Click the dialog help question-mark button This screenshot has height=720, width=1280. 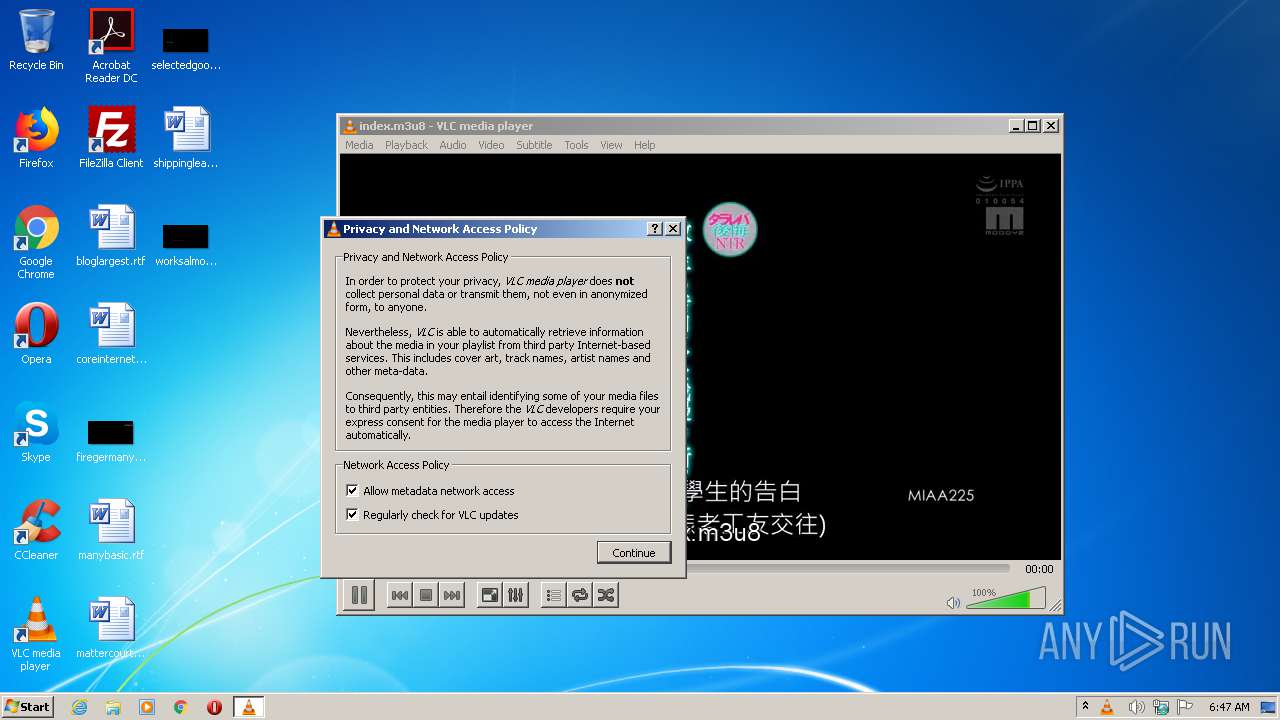655,229
